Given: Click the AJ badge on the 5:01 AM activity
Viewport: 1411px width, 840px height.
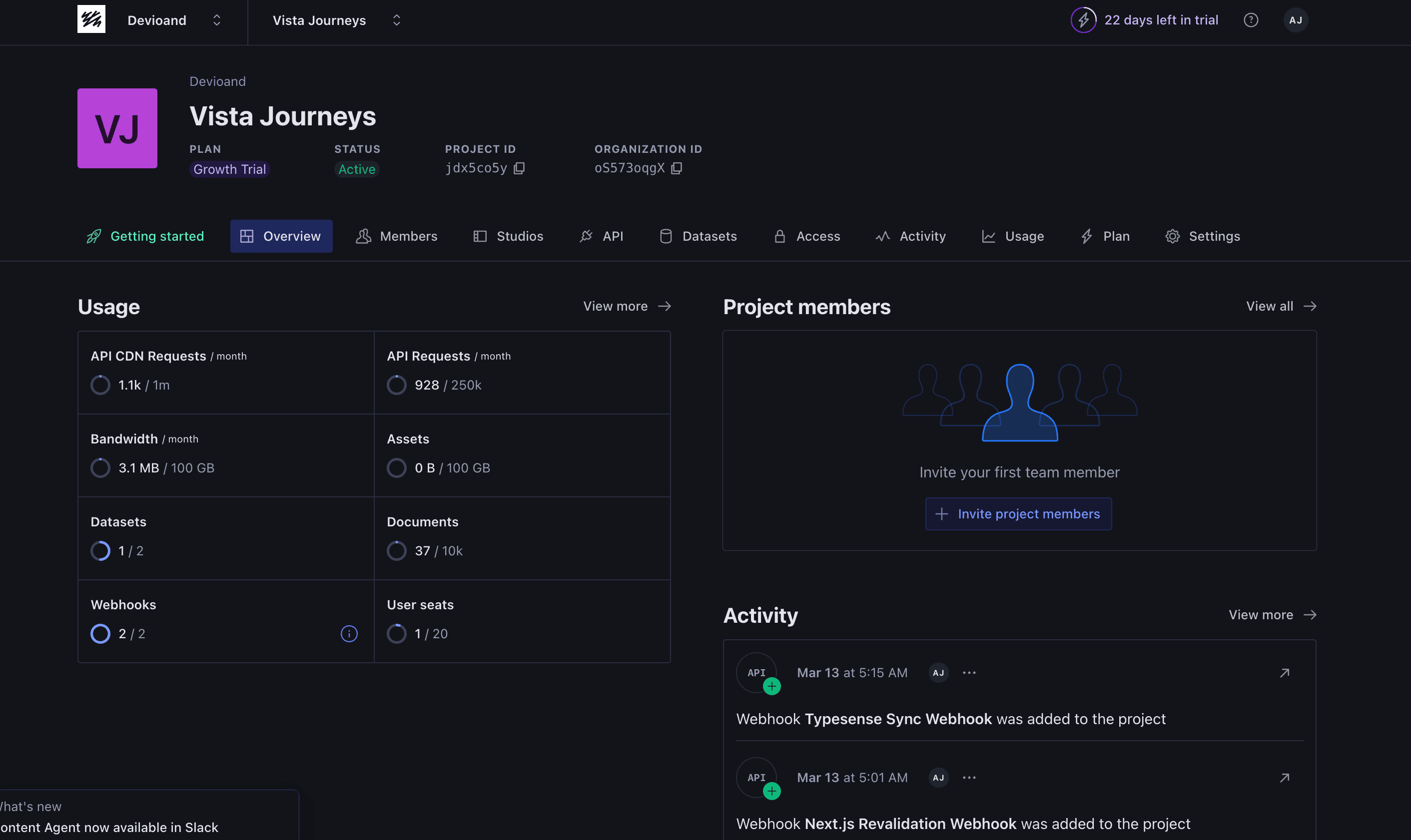Looking at the screenshot, I should [938, 777].
